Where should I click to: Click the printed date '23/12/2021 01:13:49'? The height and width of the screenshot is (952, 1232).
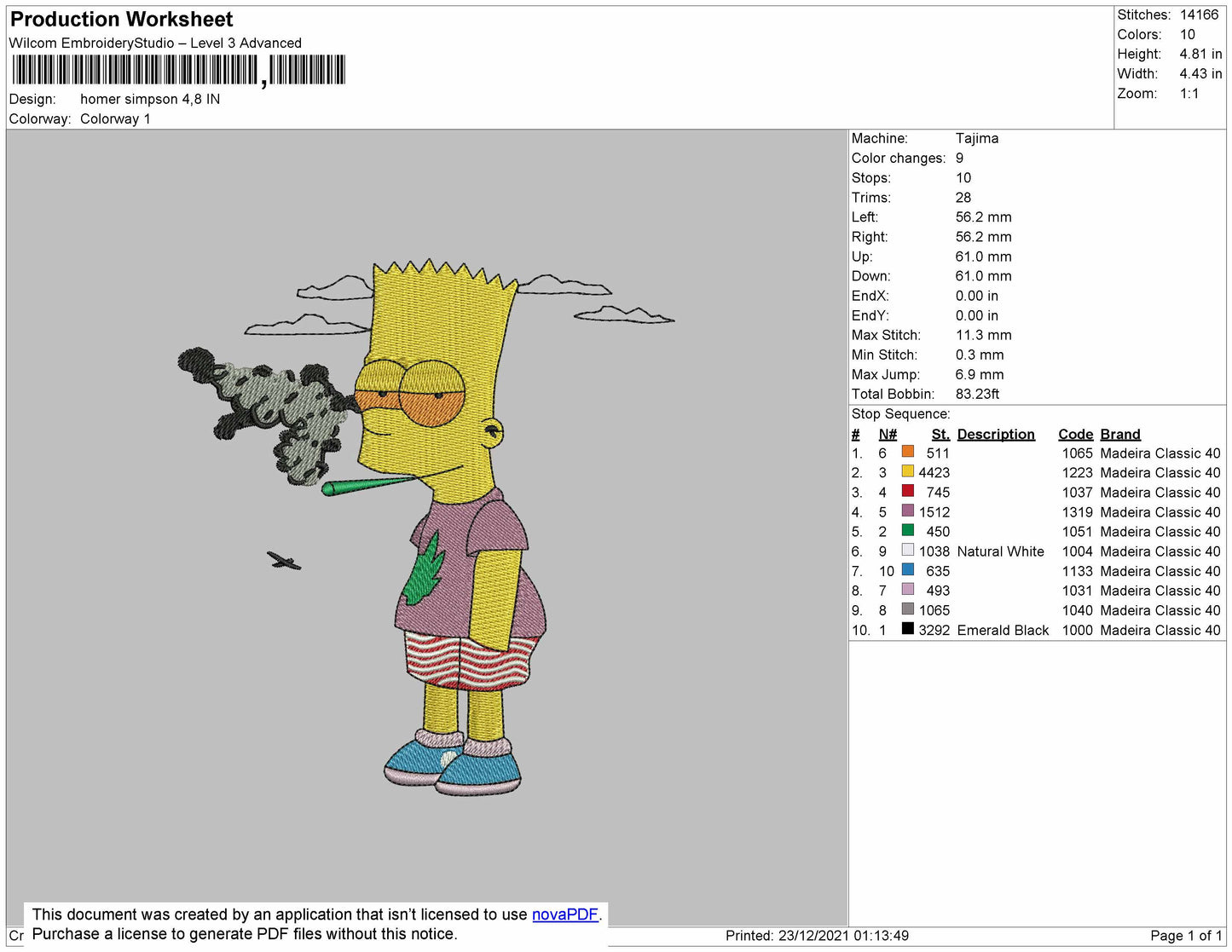click(x=843, y=935)
